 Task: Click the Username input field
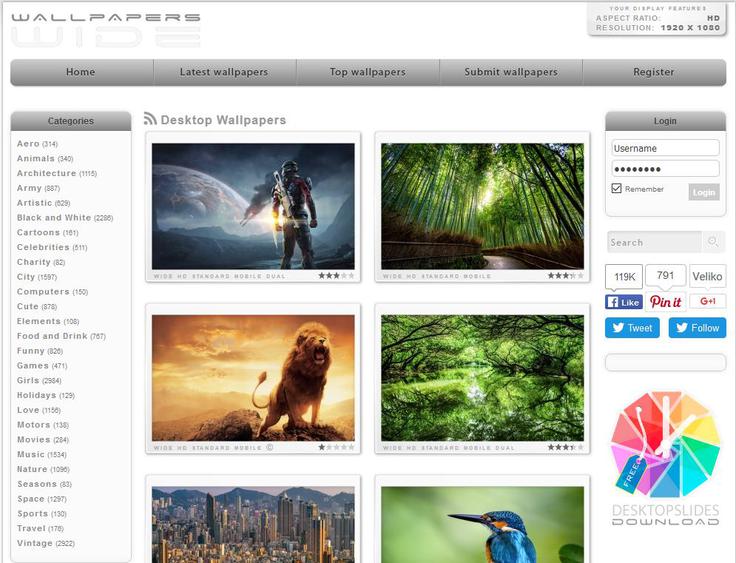pyautogui.click(x=665, y=148)
